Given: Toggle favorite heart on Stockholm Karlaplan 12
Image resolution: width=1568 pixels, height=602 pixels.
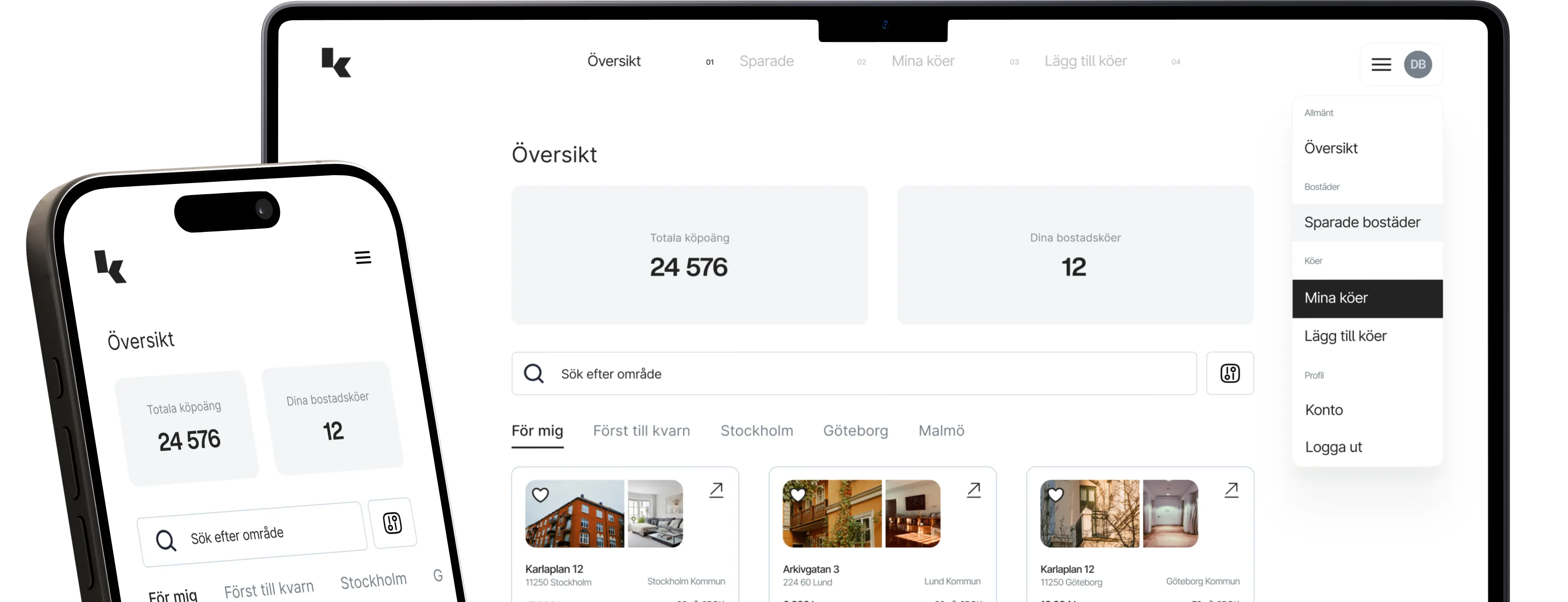Looking at the screenshot, I should 540,495.
